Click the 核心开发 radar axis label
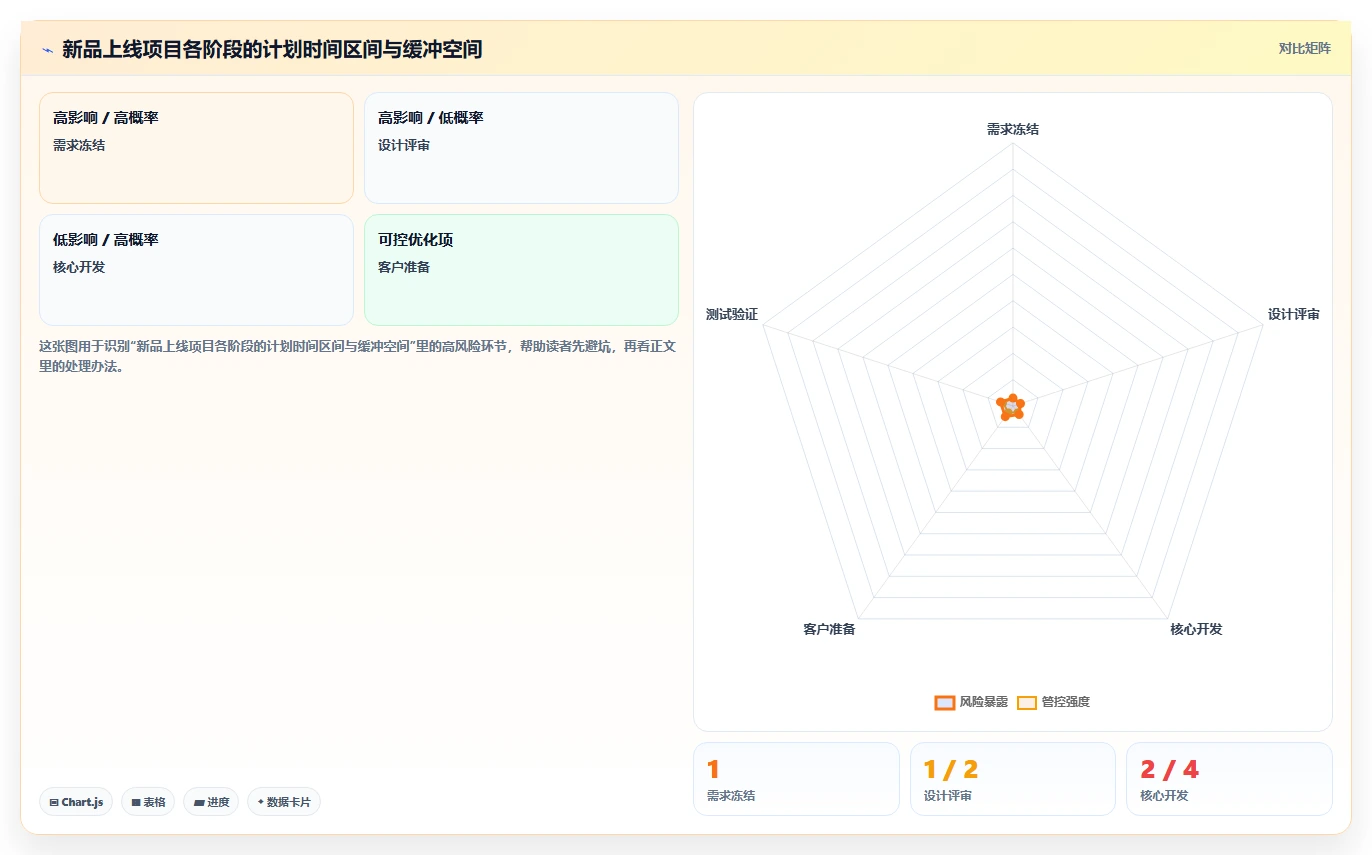 click(1196, 629)
